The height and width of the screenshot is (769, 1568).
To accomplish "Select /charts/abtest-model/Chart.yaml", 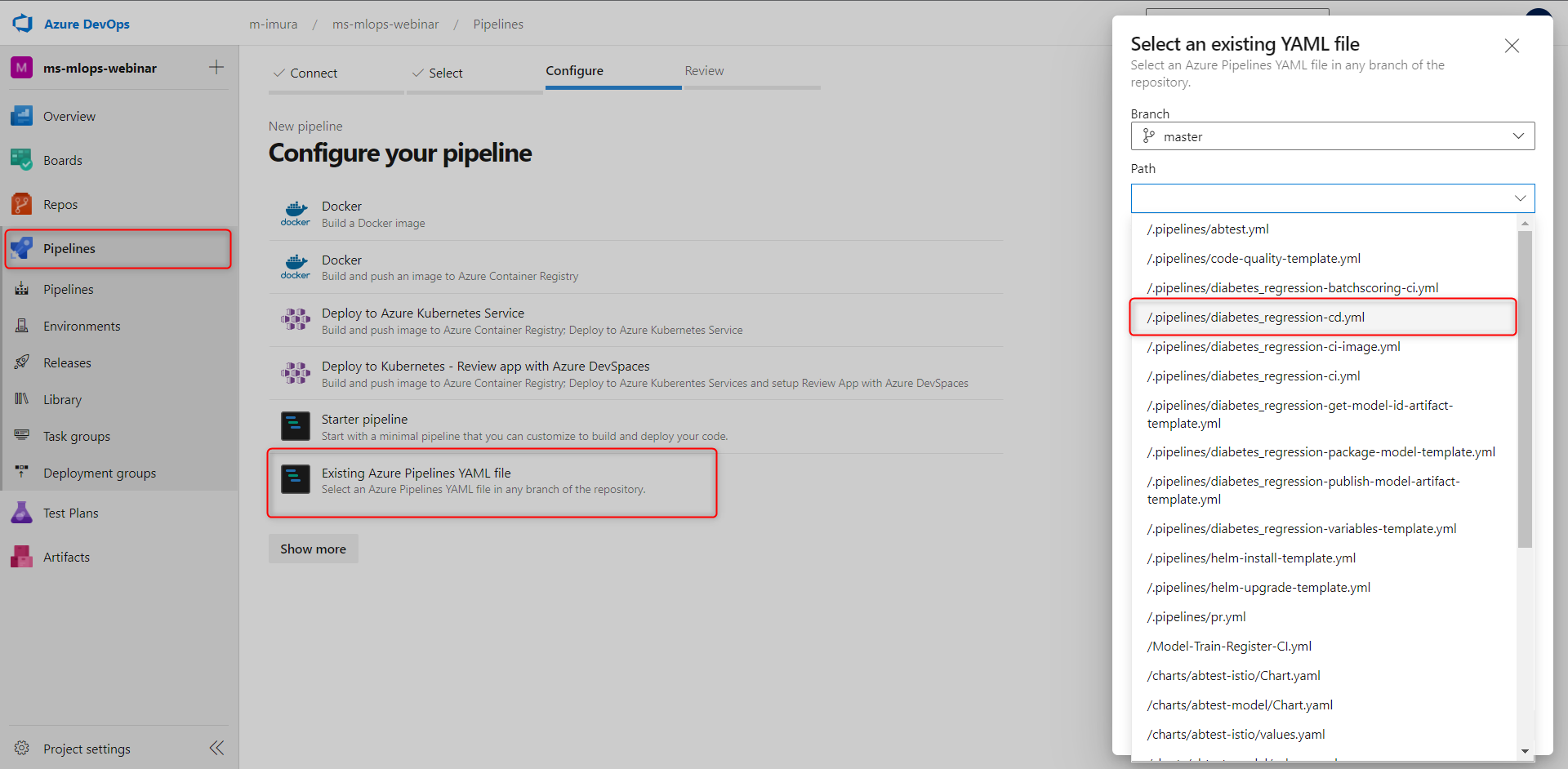I will tap(1324, 705).
